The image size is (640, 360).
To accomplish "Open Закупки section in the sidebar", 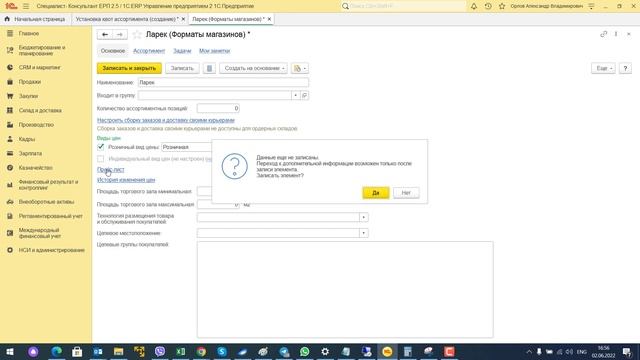I will (28, 96).
